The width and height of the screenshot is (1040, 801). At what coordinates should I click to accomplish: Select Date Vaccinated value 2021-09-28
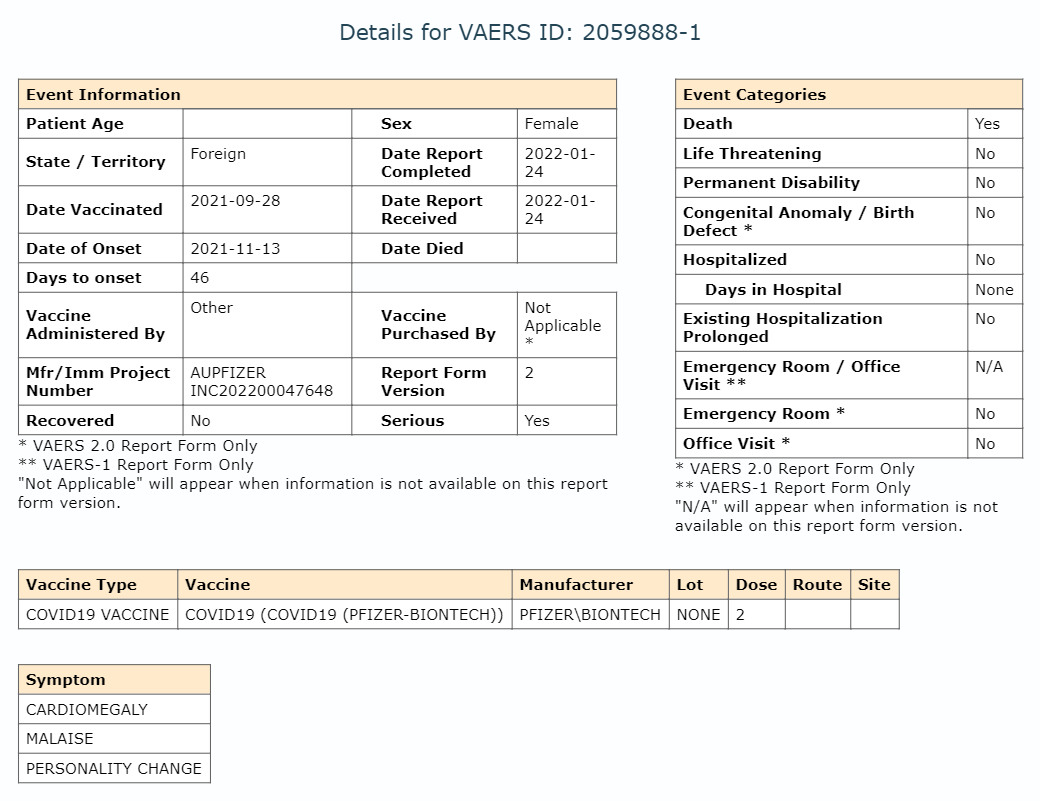coord(235,201)
